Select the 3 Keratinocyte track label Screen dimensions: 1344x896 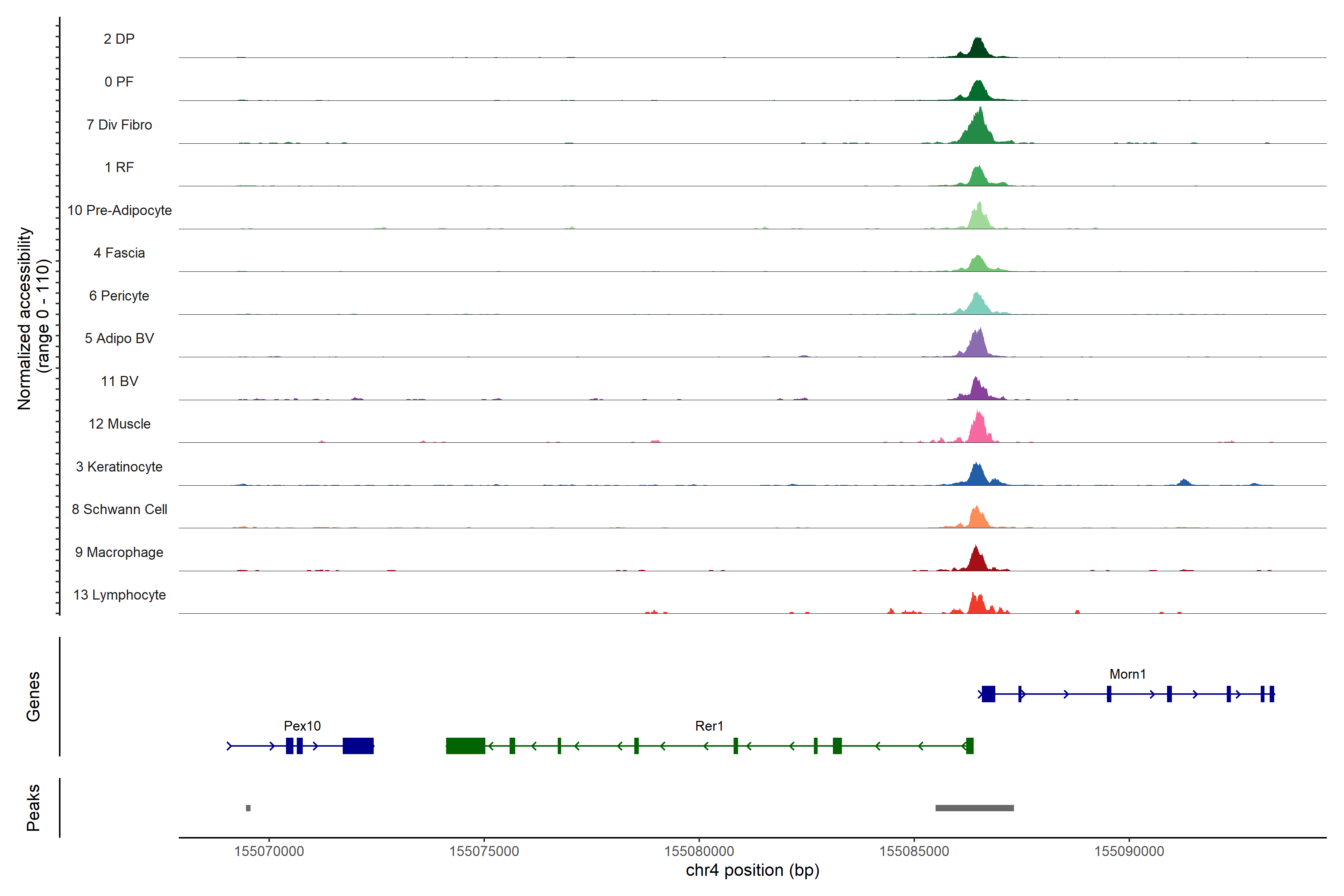119,467
